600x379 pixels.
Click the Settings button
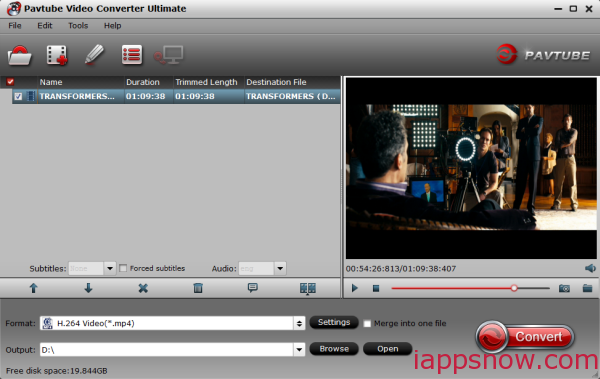click(x=334, y=322)
